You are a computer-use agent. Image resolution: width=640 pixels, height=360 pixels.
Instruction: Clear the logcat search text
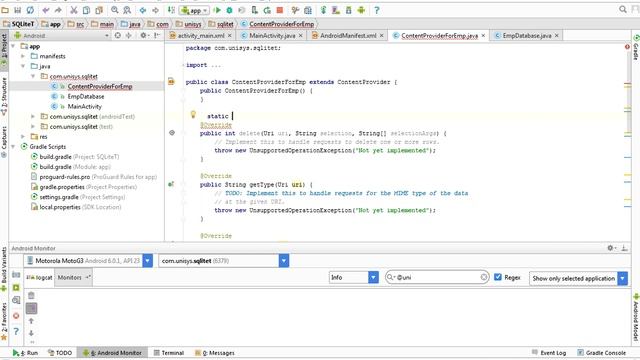point(484,277)
